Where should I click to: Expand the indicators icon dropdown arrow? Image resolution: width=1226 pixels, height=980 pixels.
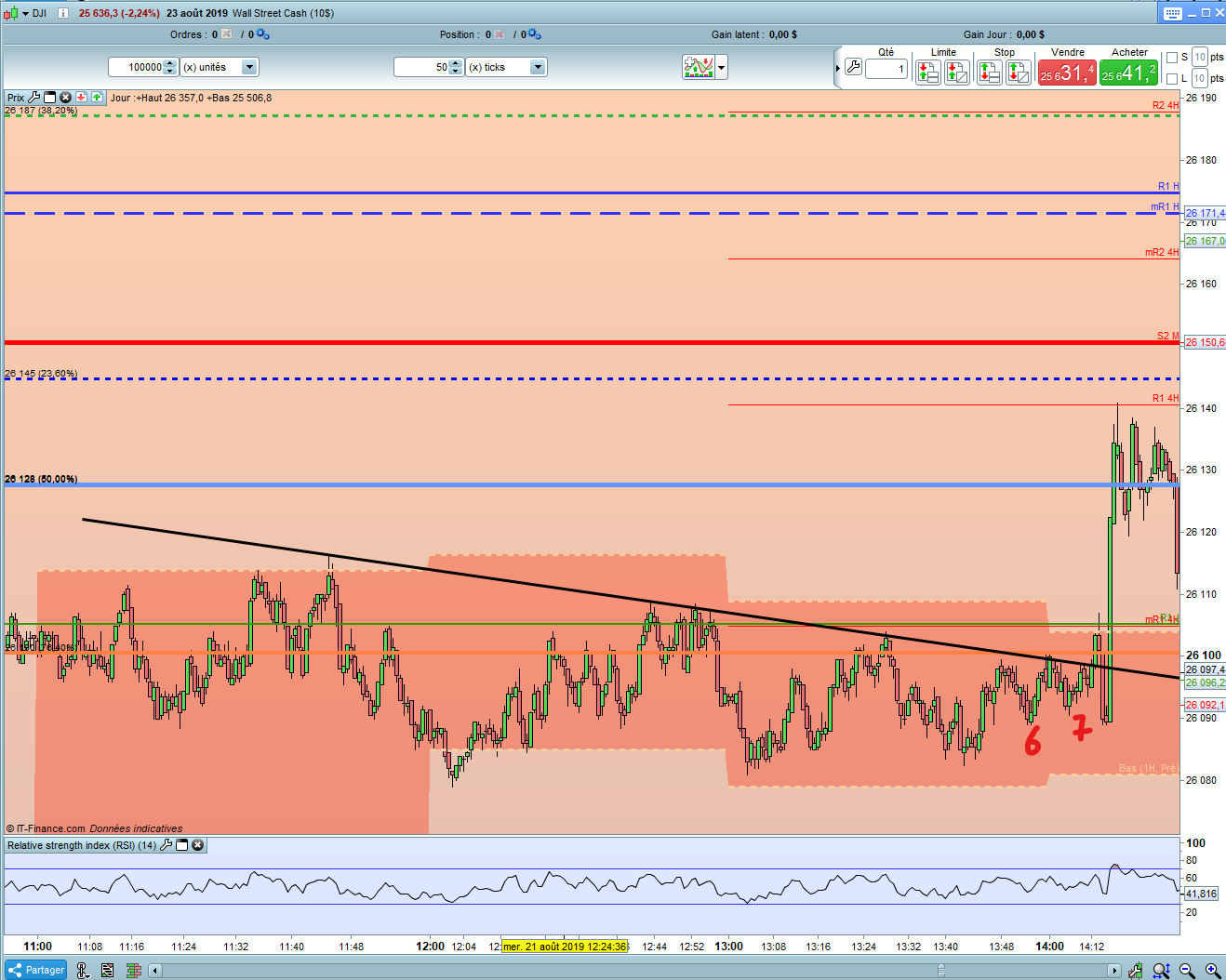point(721,67)
